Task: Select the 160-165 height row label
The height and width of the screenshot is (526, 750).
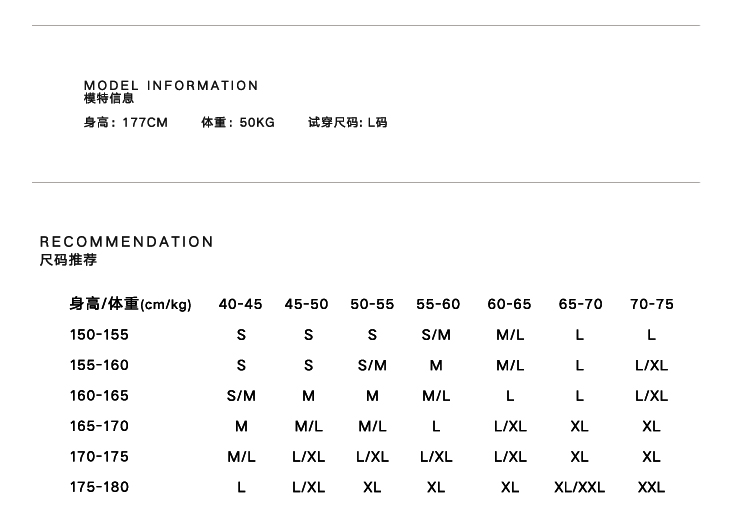Action: [99, 396]
